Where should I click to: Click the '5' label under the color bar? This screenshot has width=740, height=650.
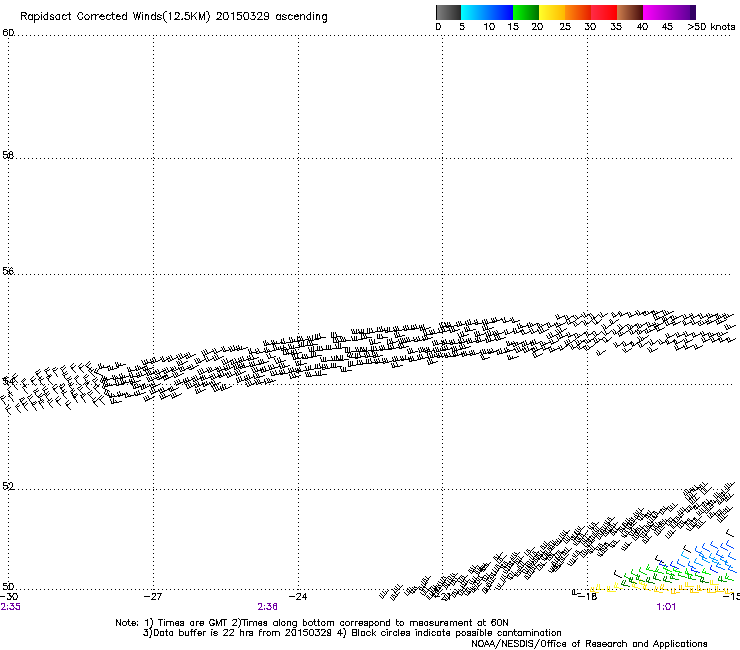click(462, 27)
